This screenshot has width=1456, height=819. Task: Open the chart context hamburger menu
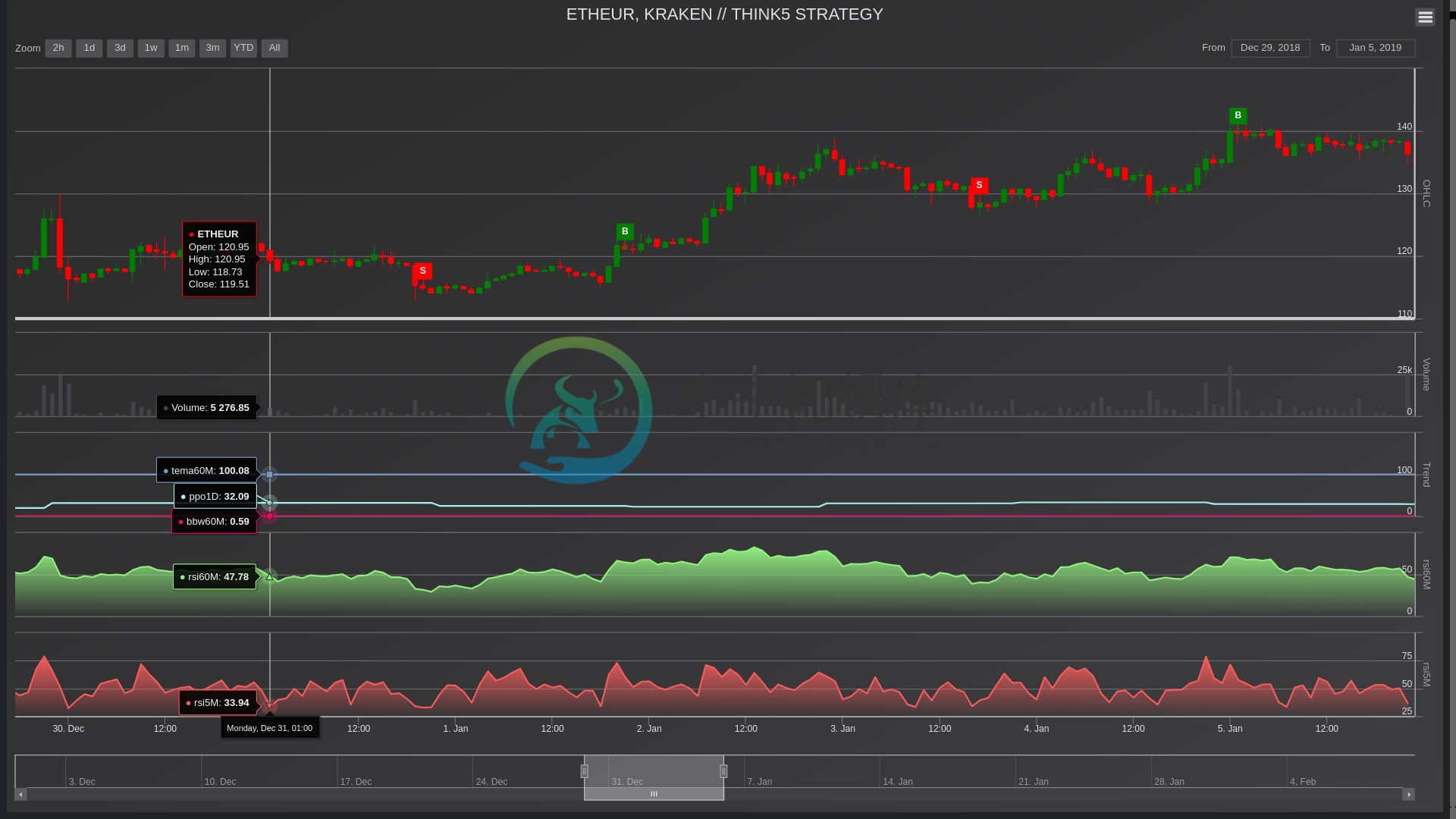(x=1425, y=17)
